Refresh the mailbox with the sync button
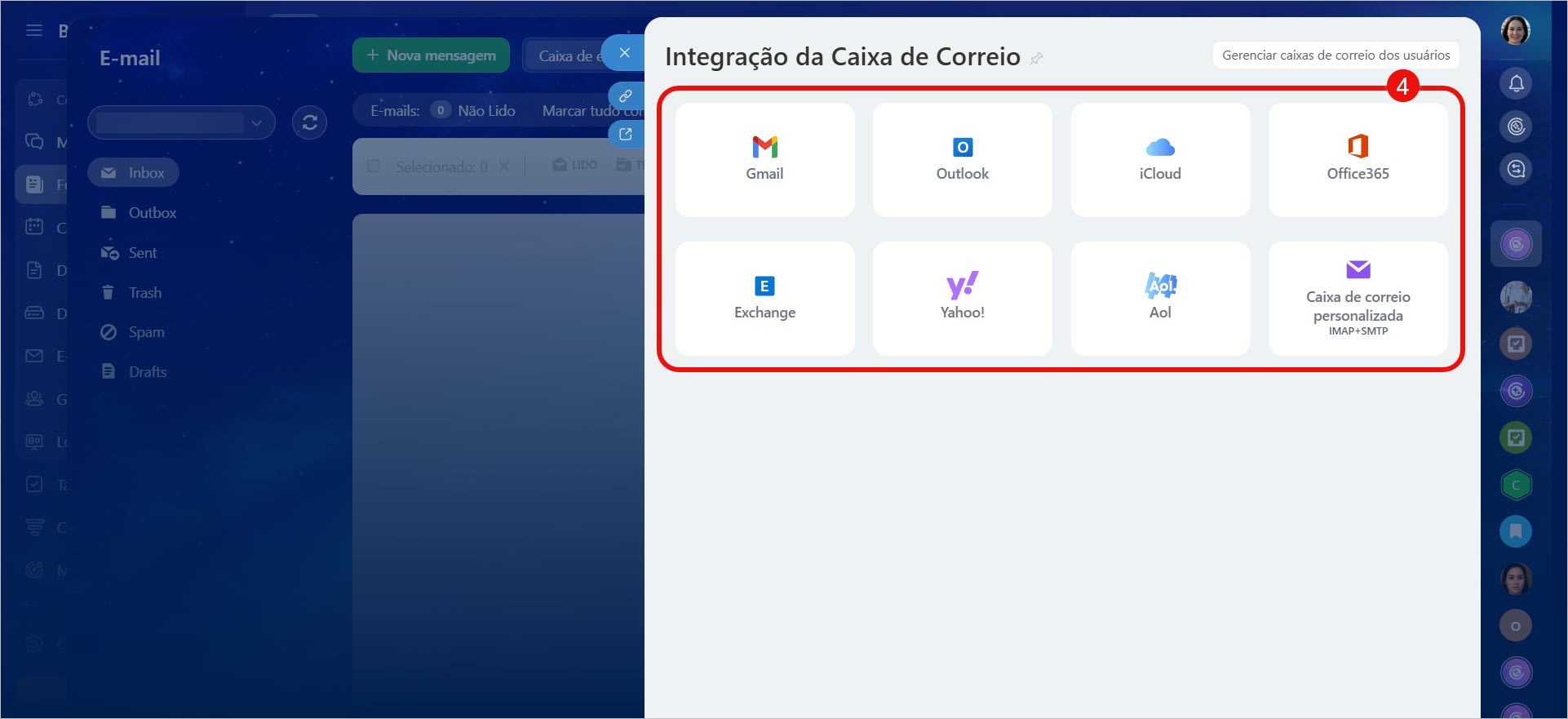The image size is (1568, 719). [x=309, y=122]
